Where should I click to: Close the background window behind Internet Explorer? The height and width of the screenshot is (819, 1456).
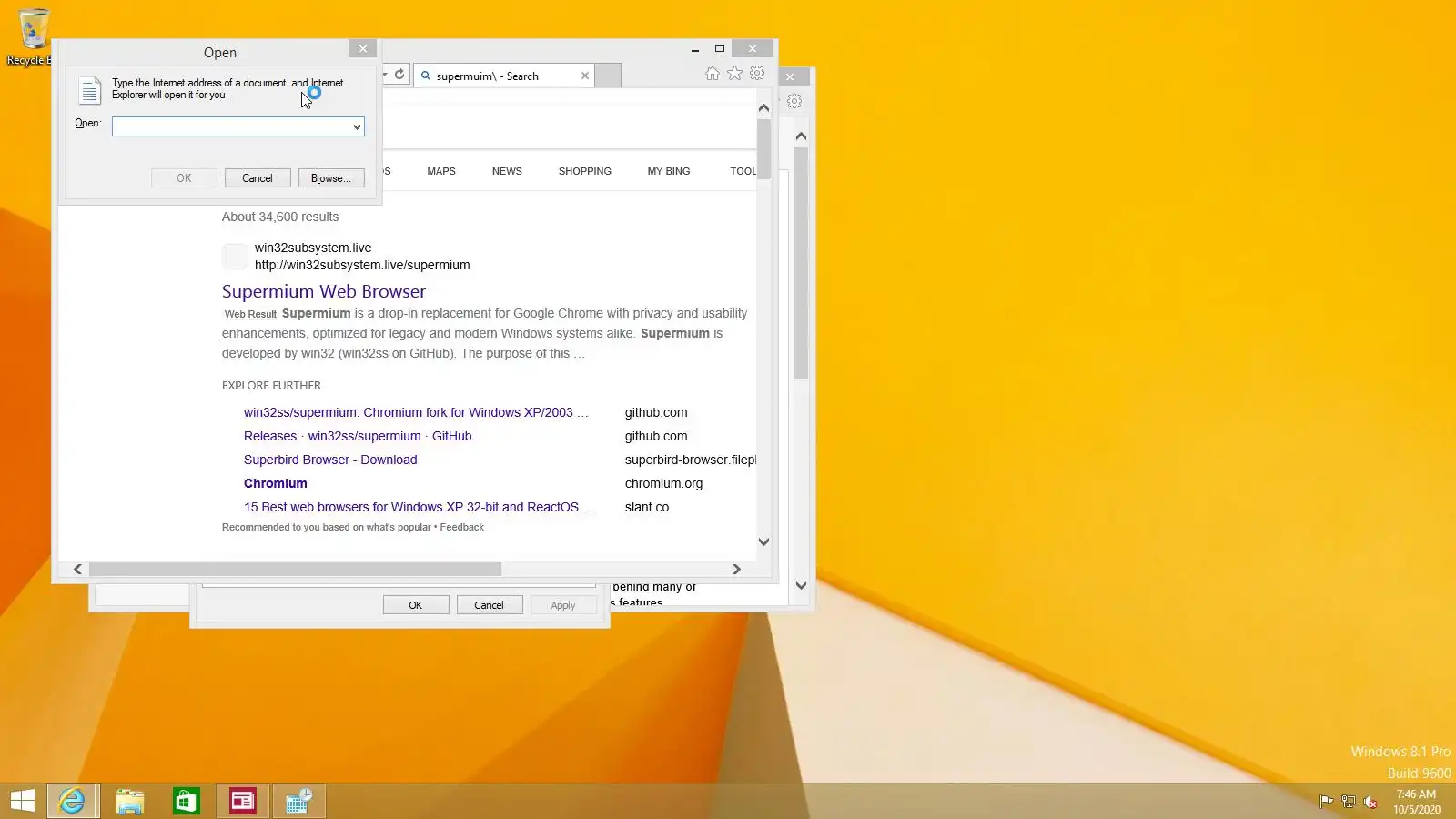click(790, 77)
